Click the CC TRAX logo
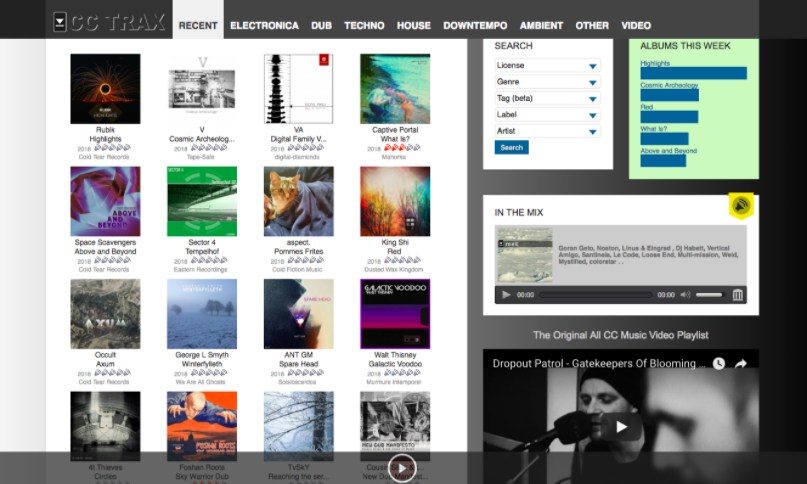Viewport: 807px width, 484px height. click(x=109, y=21)
